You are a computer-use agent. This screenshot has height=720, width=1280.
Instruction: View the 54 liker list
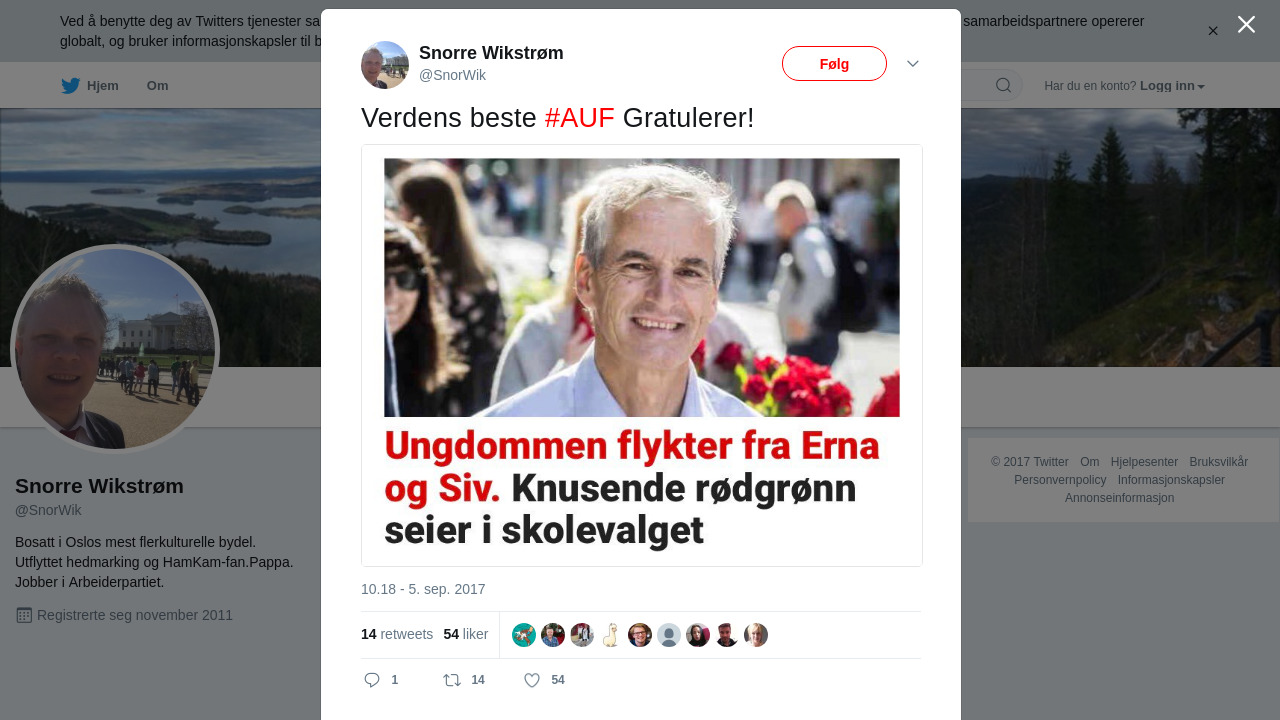click(x=466, y=634)
